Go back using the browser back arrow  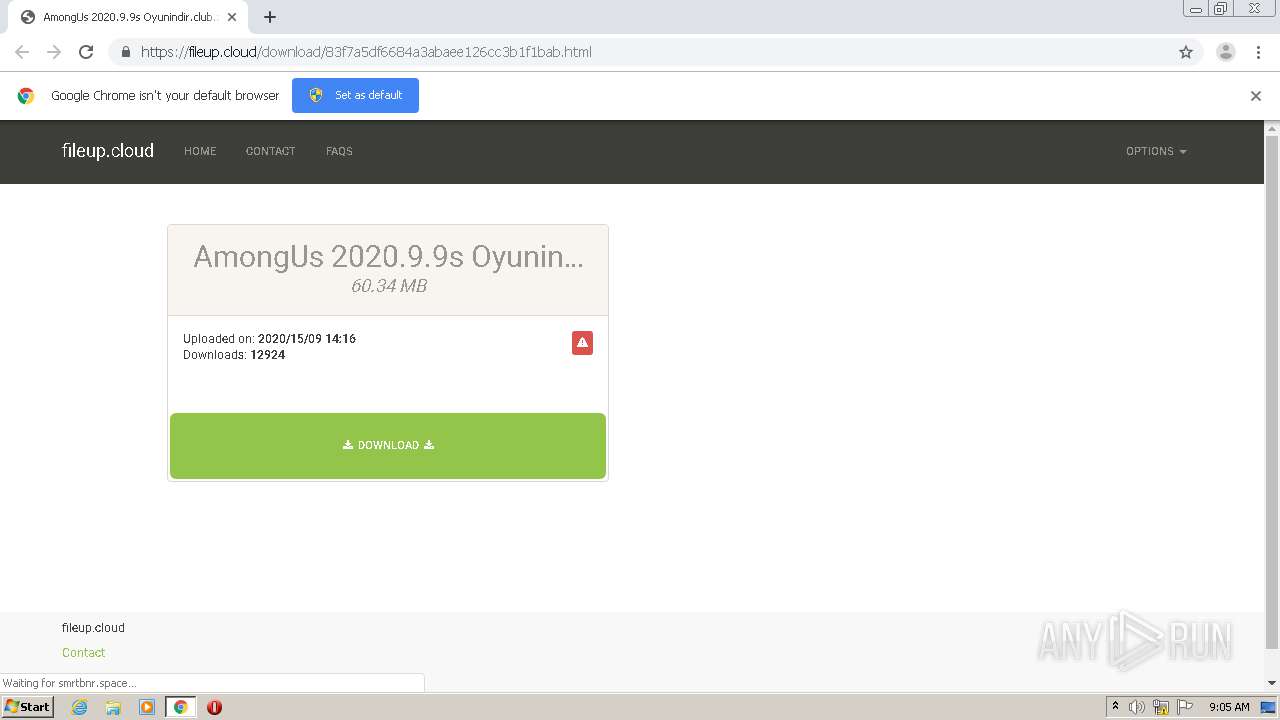(22, 52)
